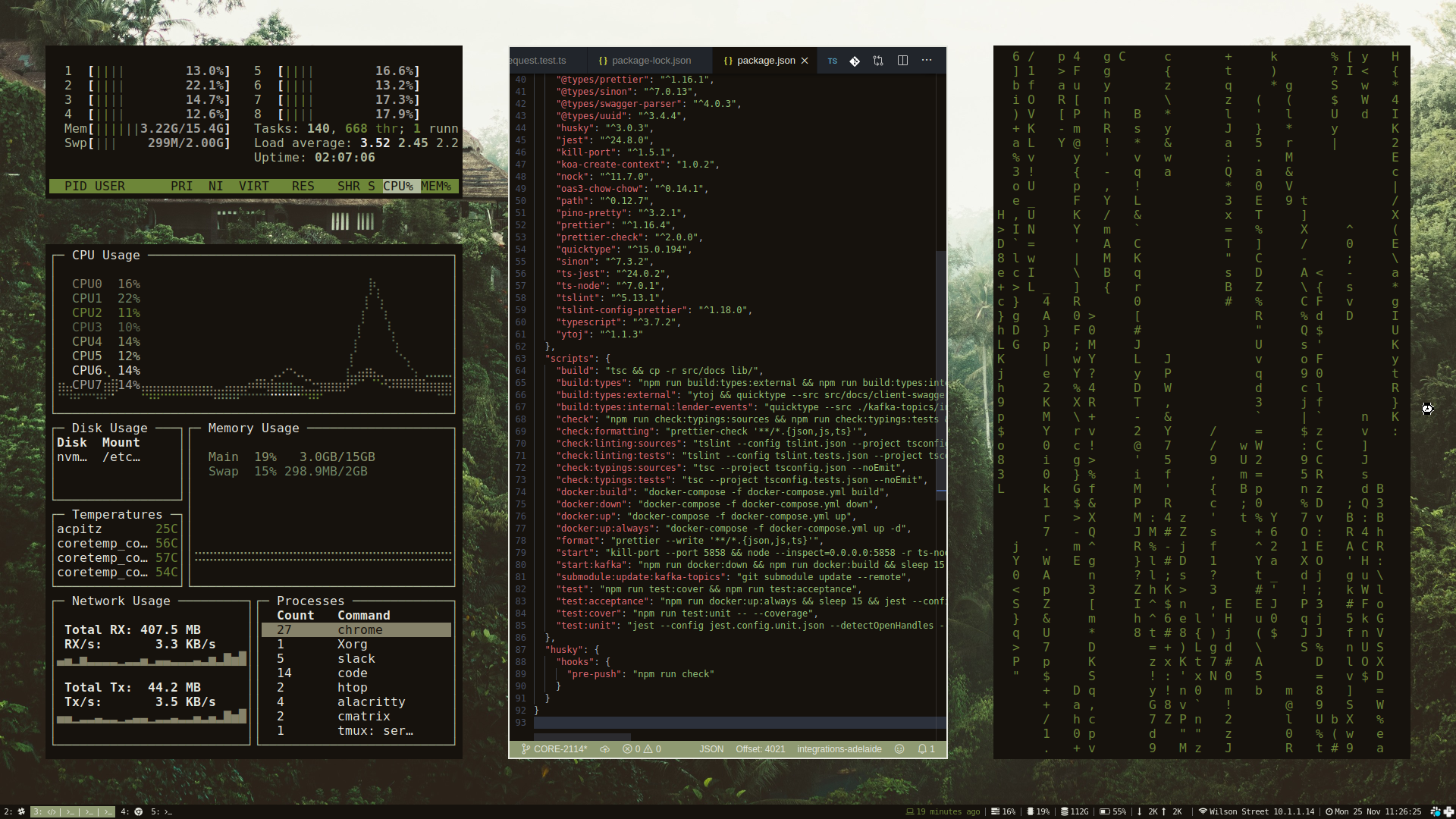
Task: Click the git source control diamond icon
Action: point(855,61)
